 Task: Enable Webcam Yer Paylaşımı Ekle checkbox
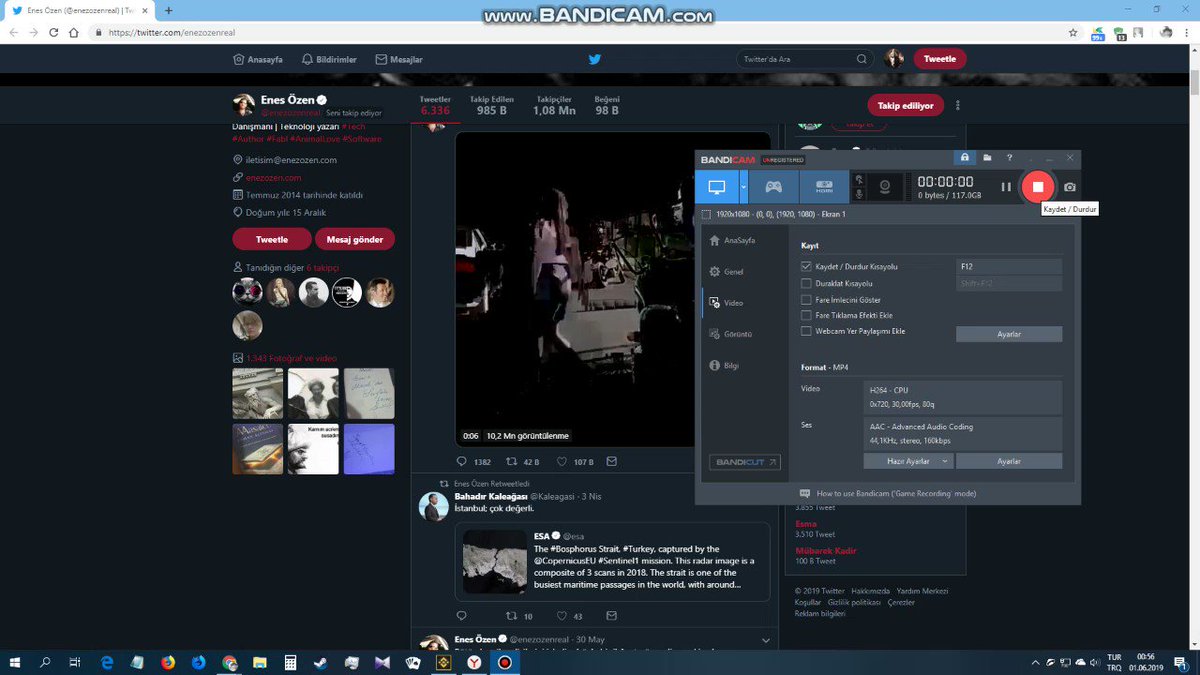806,331
